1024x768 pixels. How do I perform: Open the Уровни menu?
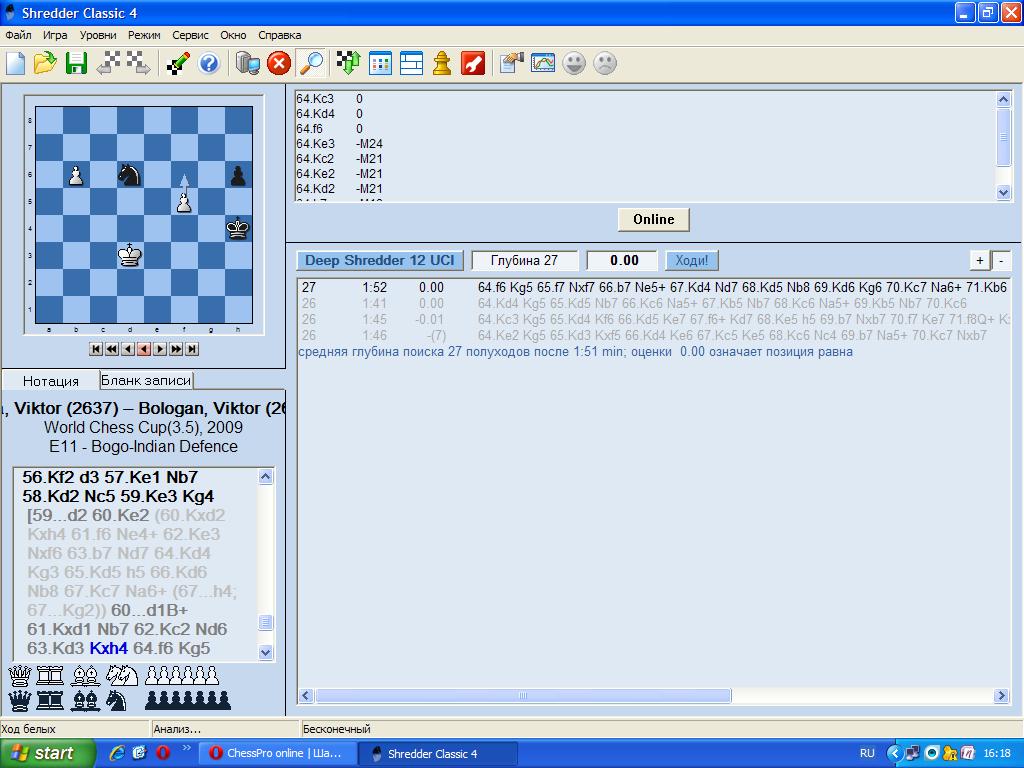(98, 35)
